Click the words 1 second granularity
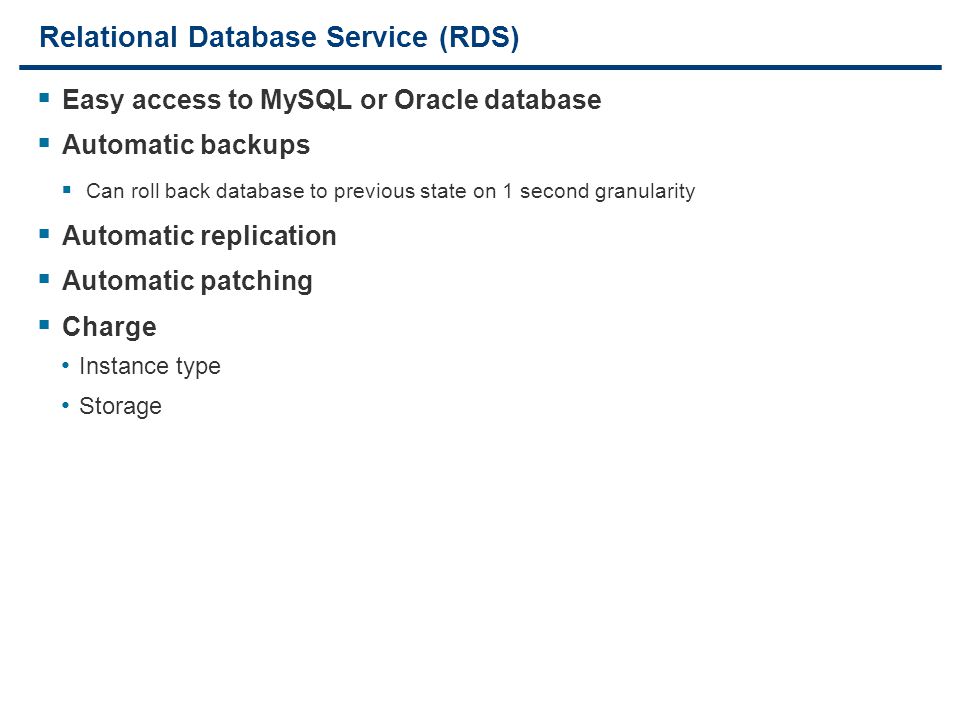Viewport: 960px width, 720px height. 599,192
